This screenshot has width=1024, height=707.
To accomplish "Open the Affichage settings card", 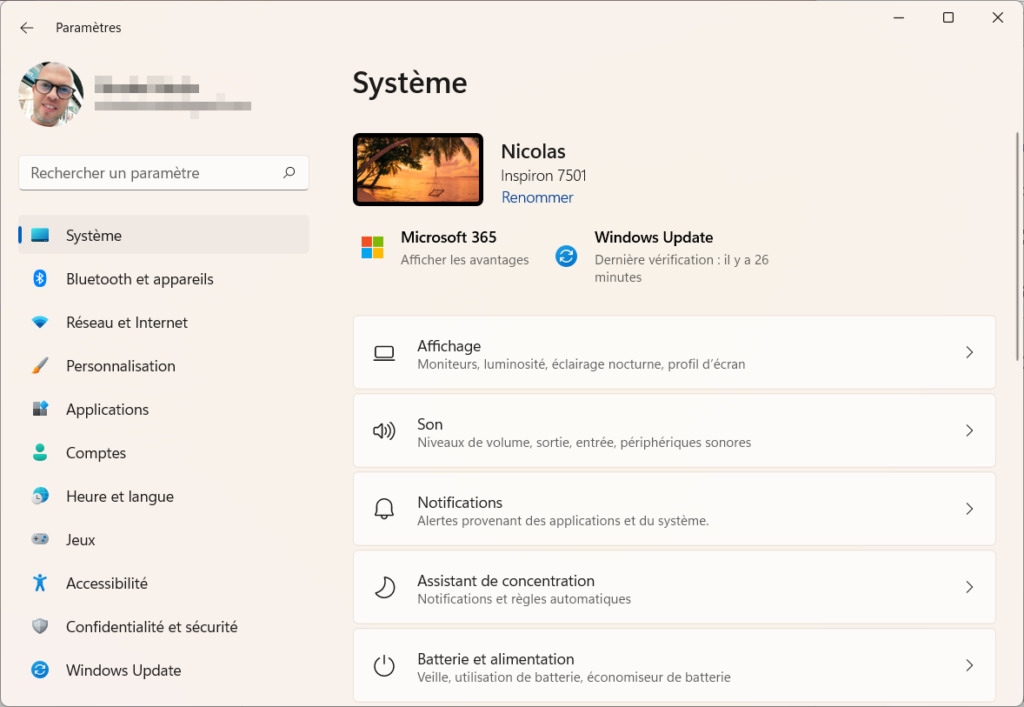I will (x=674, y=353).
